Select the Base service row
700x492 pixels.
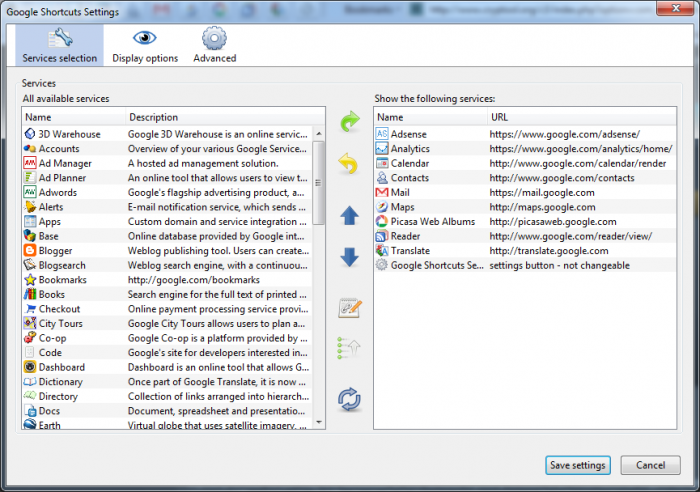point(167,236)
